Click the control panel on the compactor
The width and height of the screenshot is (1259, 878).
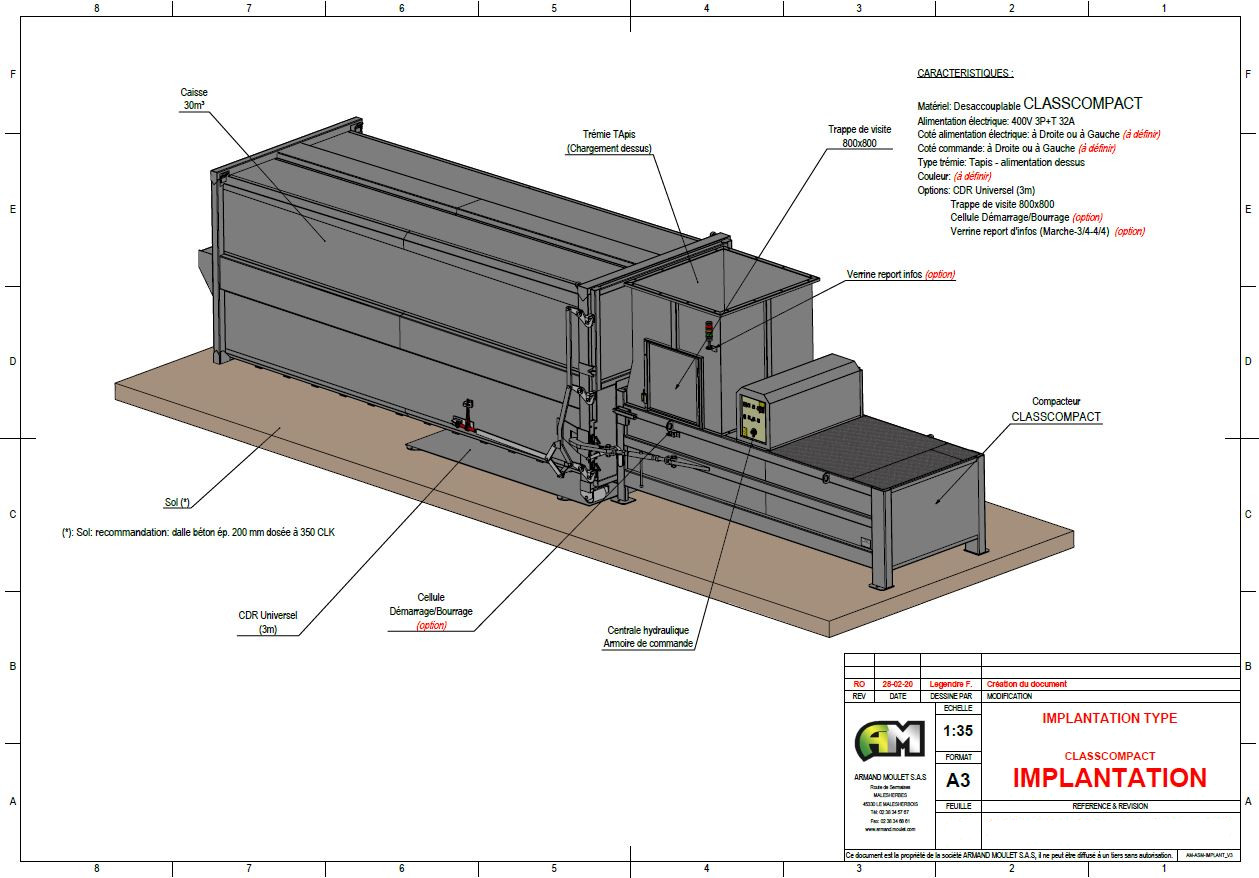click(x=753, y=418)
